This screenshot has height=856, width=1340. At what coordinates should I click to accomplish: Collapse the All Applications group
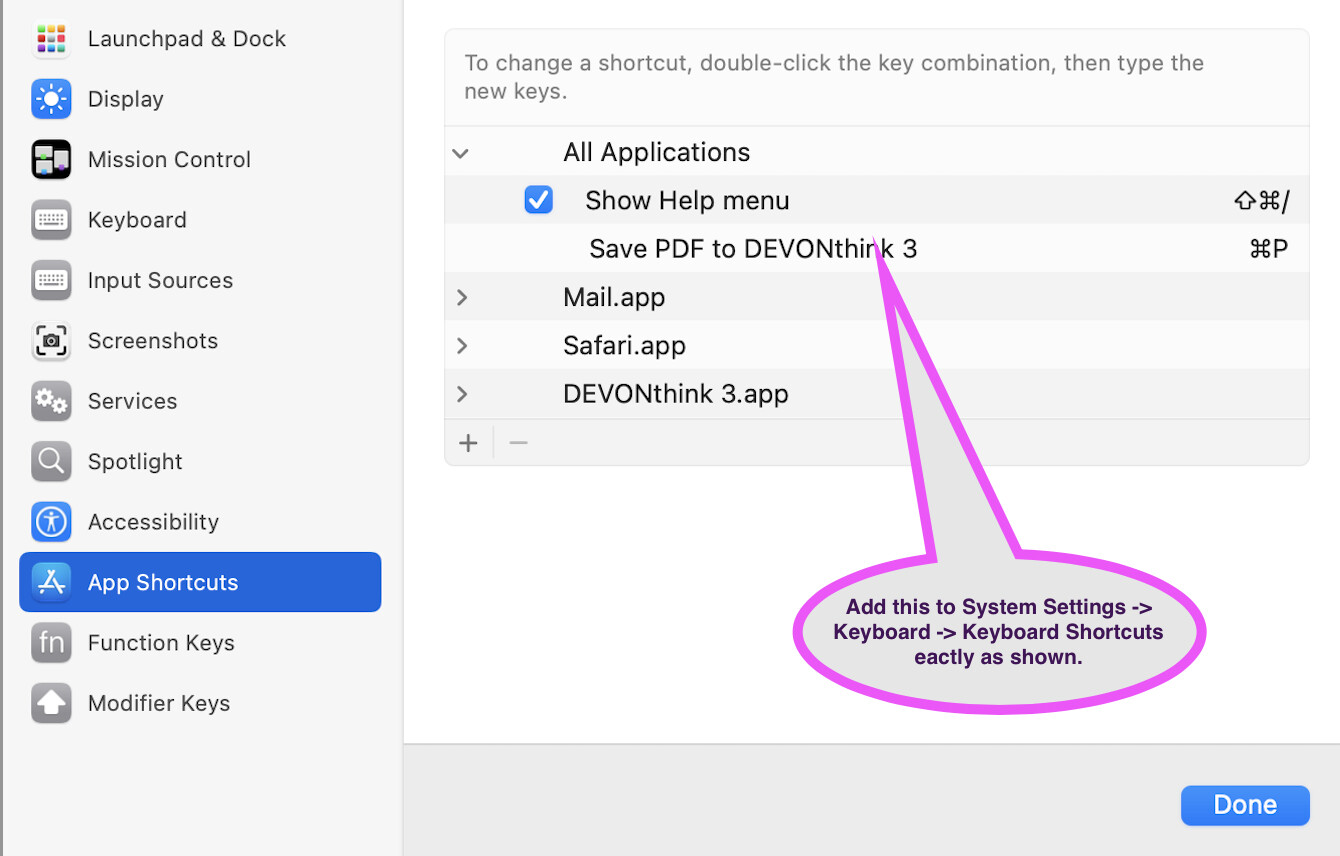click(461, 153)
